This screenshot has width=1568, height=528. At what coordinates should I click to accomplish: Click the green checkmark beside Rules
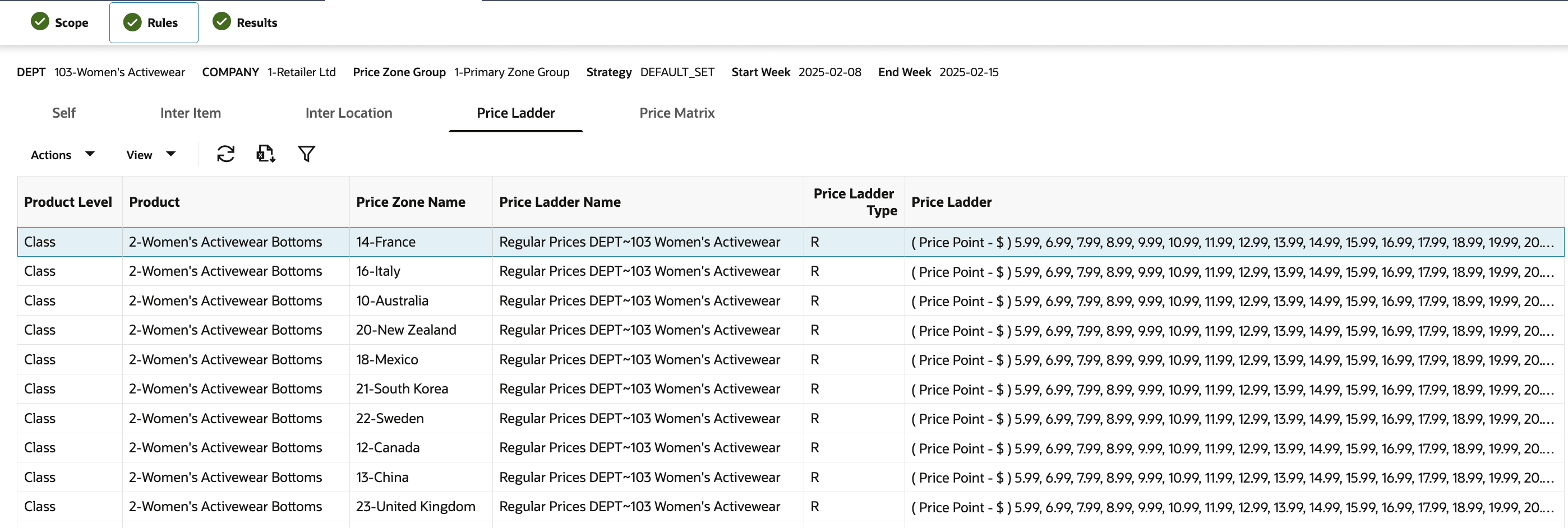pyautogui.click(x=132, y=22)
